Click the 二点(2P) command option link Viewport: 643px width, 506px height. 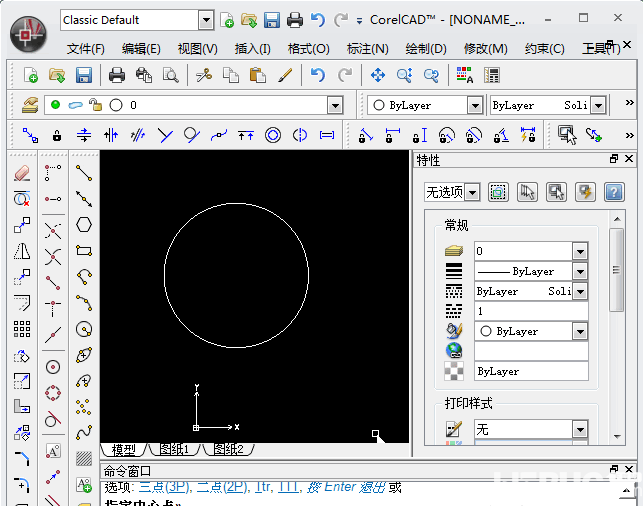click(222, 487)
